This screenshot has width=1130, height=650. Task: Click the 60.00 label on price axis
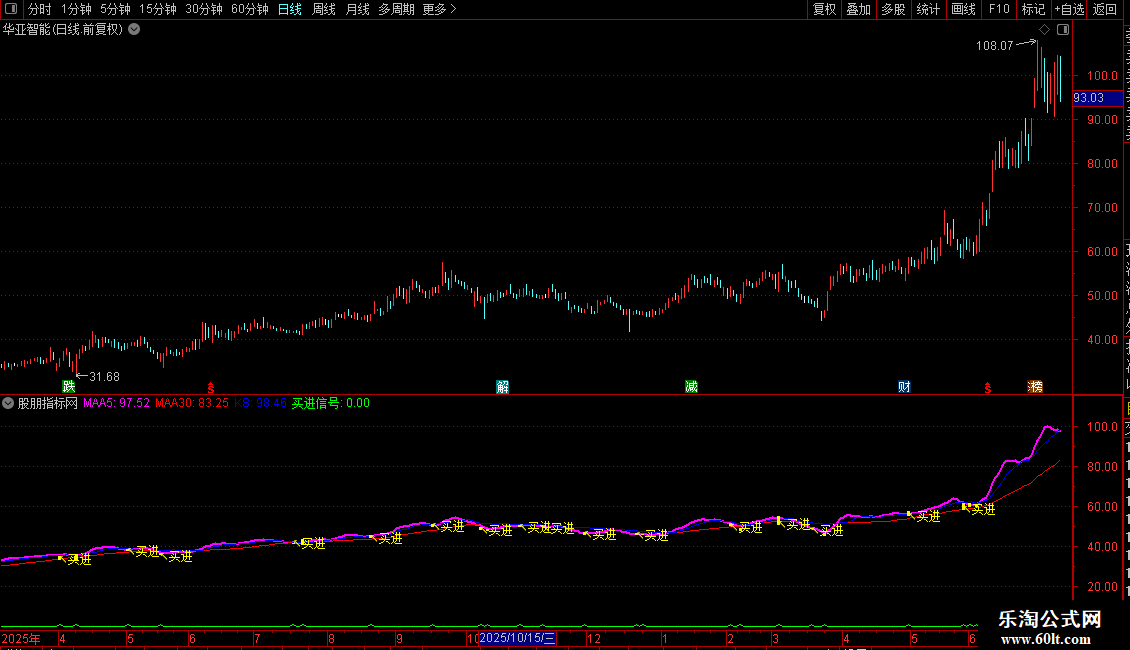[x=1102, y=251]
